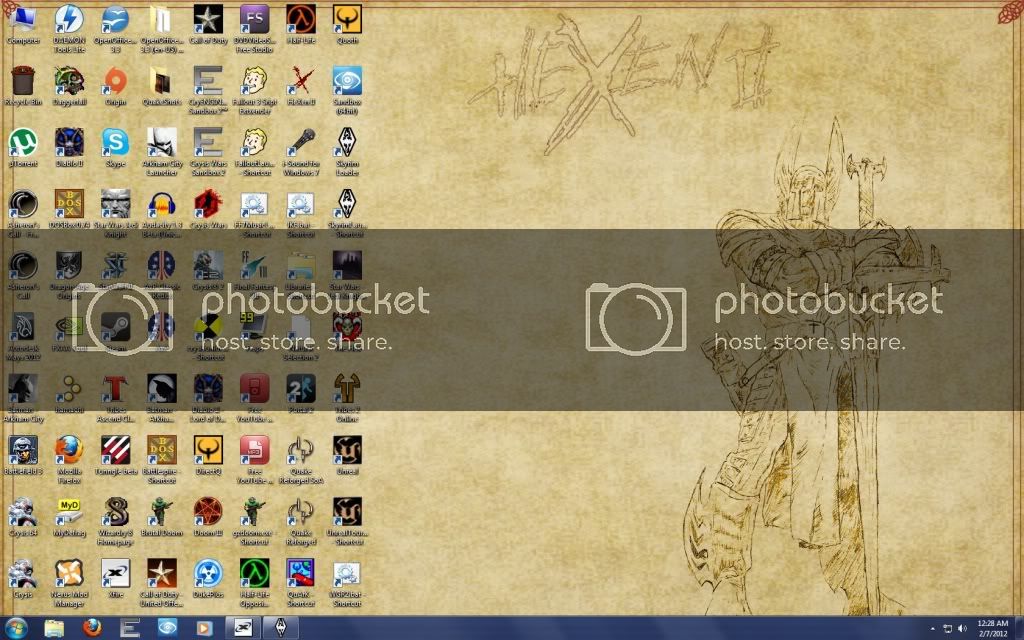
Task: Launch µTorrent from the desktop
Action: 23,142
